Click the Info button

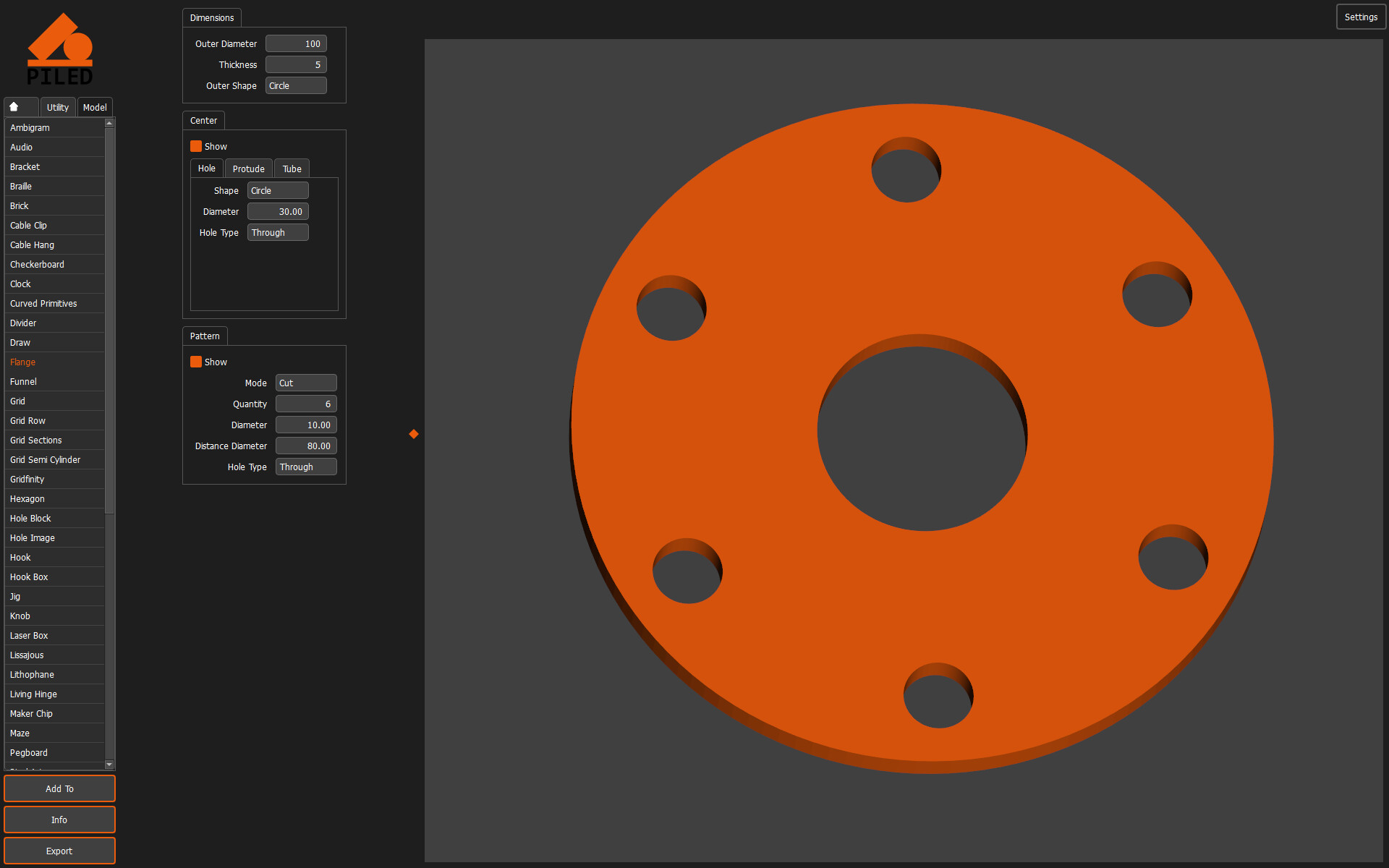[59, 820]
